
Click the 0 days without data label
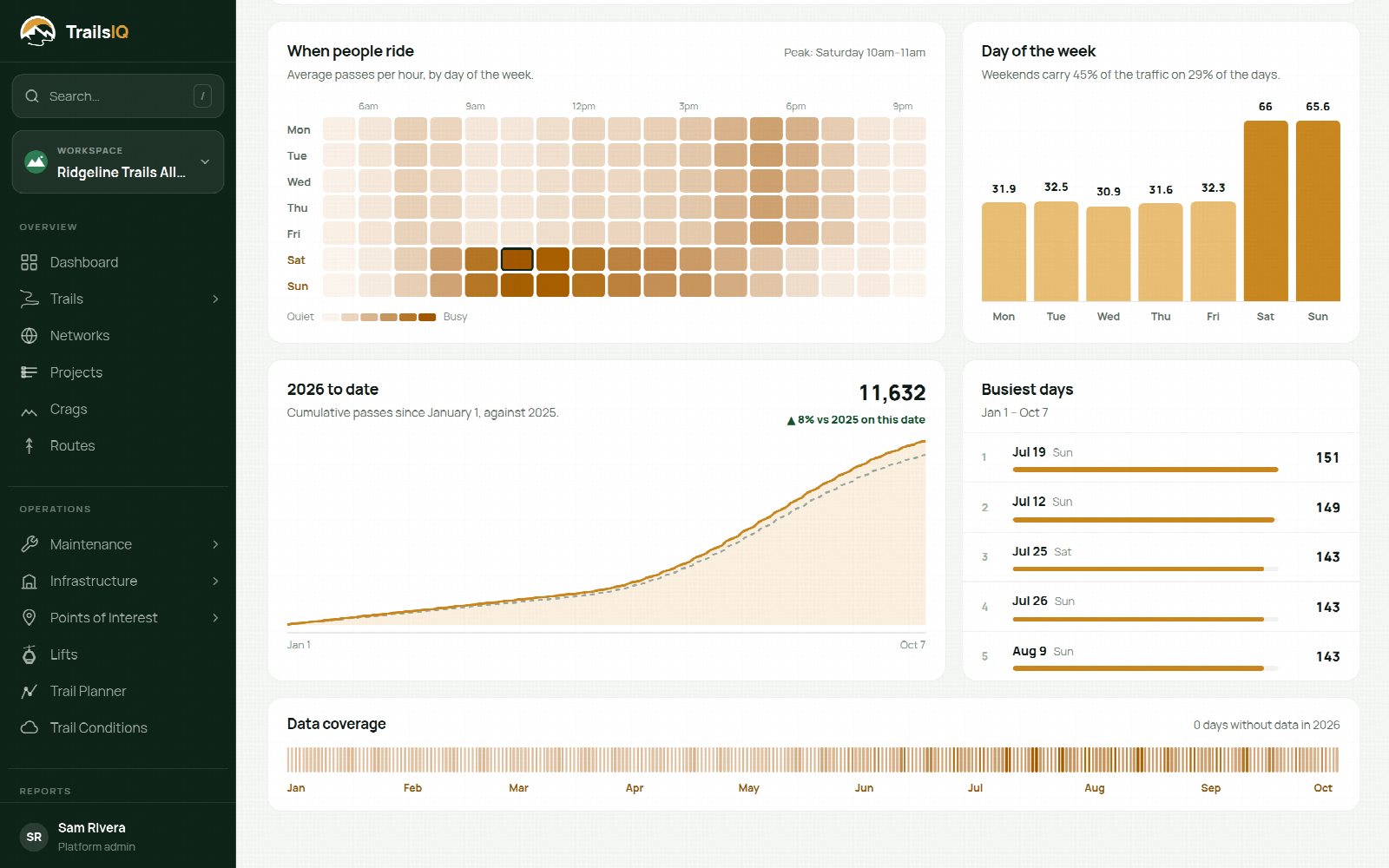tap(1267, 725)
